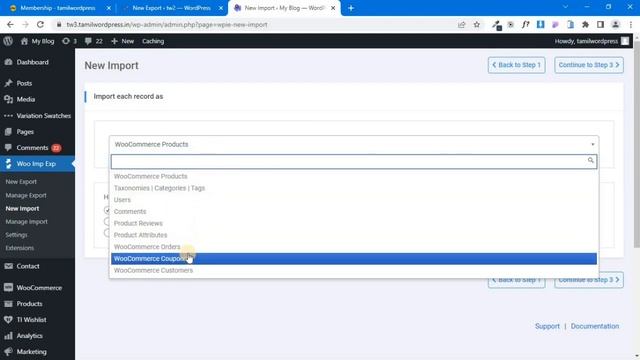The height and width of the screenshot is (360, 640).
Task: Click top Continue to Step 3 button
Action: coord(589,65)
